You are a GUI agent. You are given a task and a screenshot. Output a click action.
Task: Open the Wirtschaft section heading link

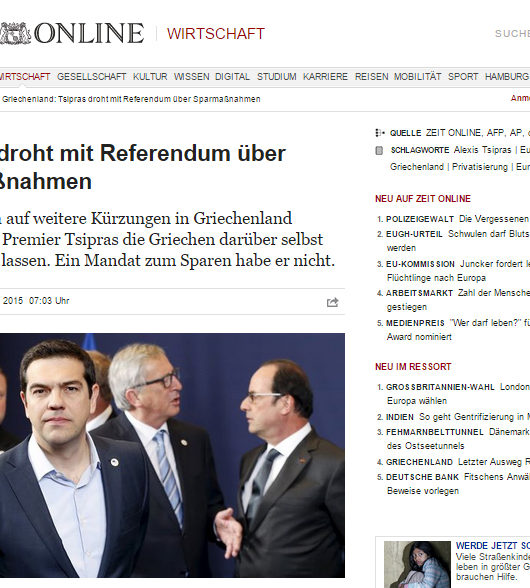[216, 34]
